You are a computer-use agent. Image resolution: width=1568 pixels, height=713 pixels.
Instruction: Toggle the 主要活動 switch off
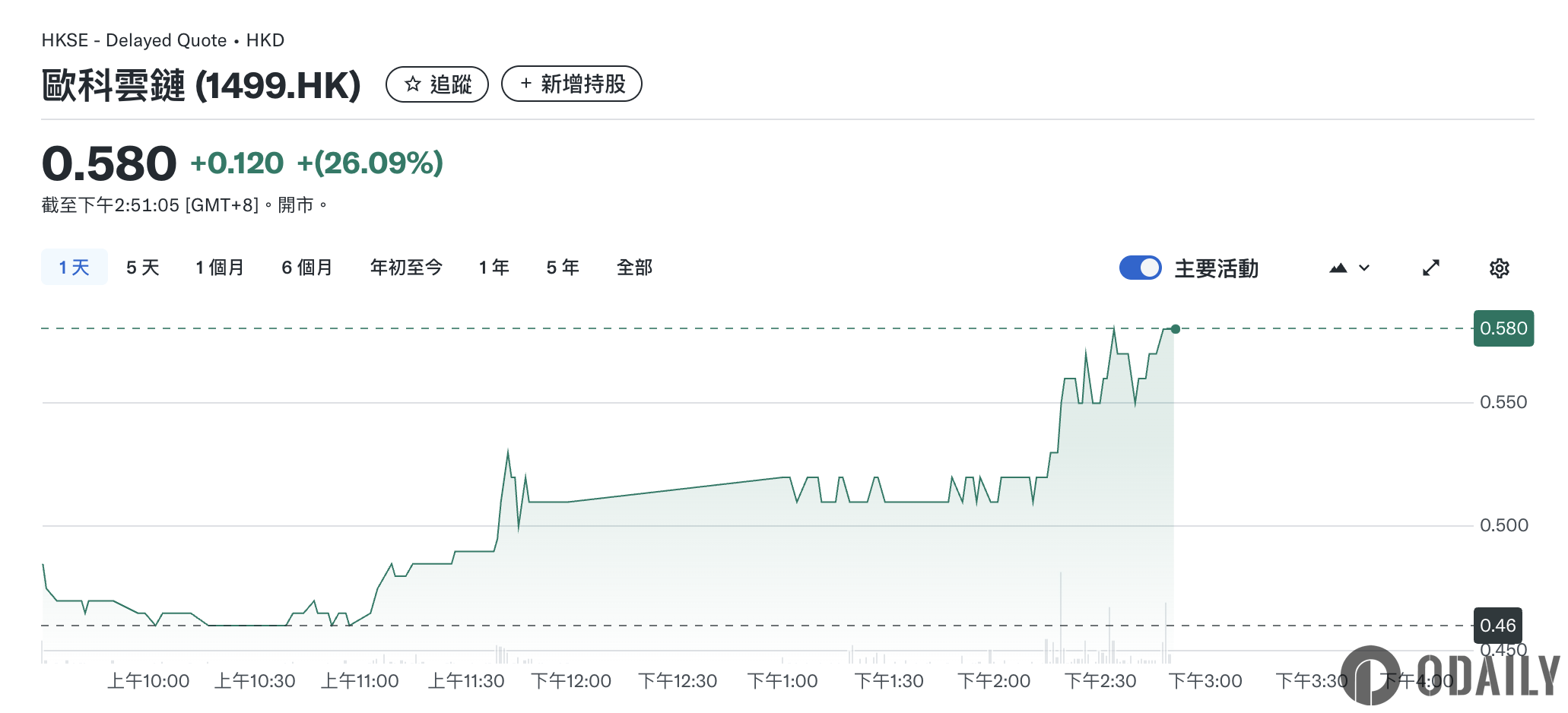(1140, 268)
